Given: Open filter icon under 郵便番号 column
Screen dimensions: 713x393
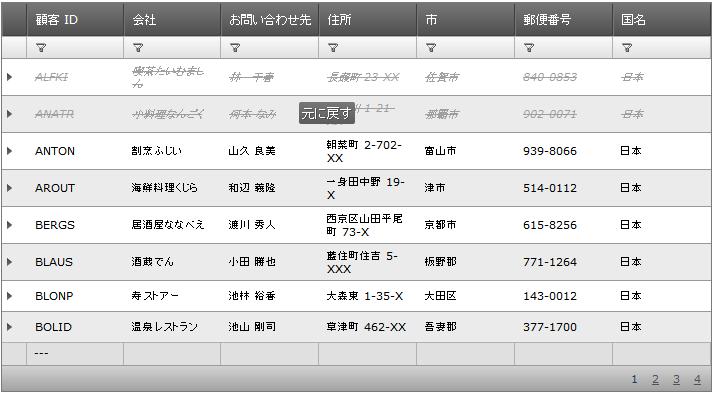Looking at the screenshot, I should (x=529, y=47).
